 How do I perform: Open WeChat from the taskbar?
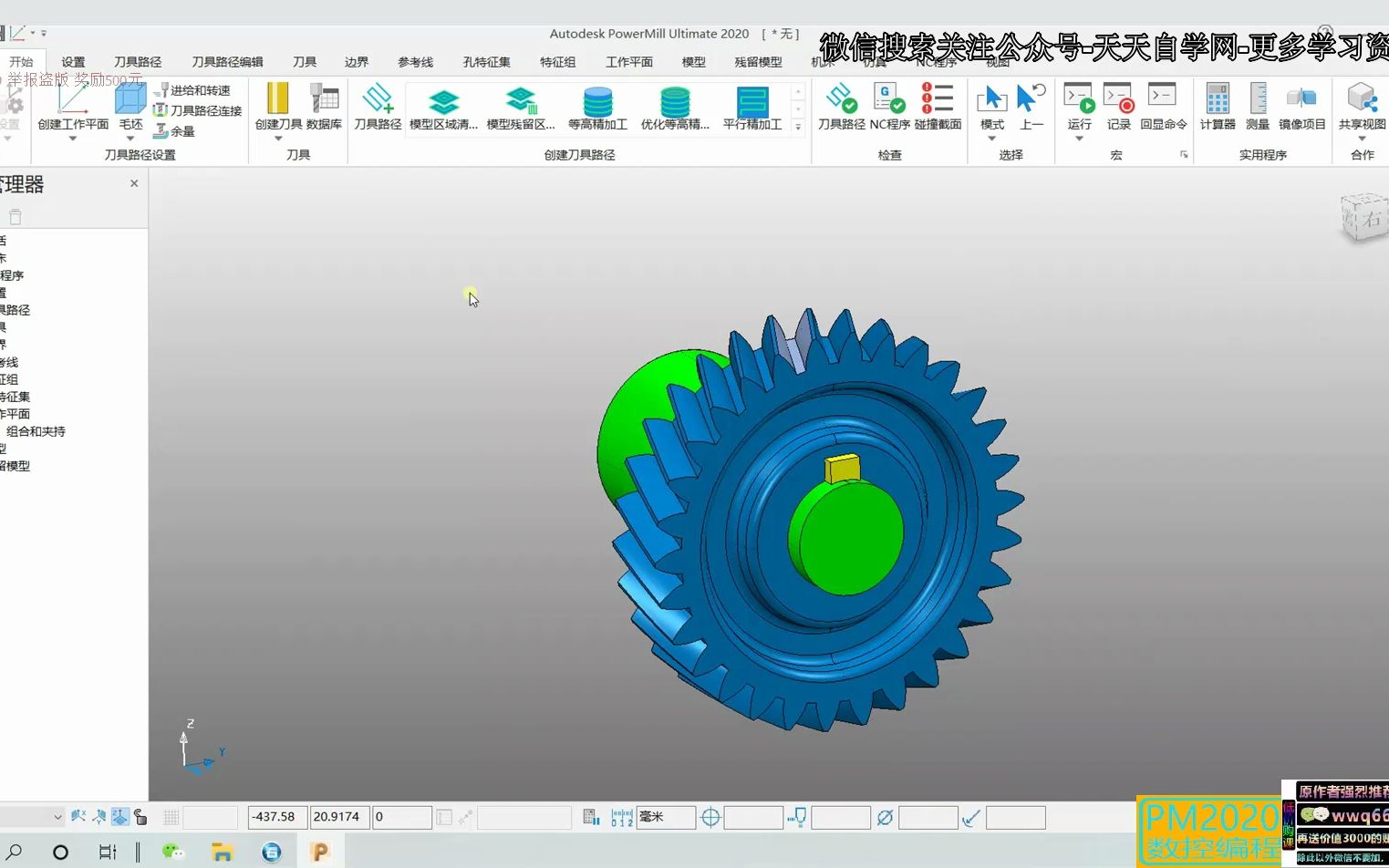(172, 852)
